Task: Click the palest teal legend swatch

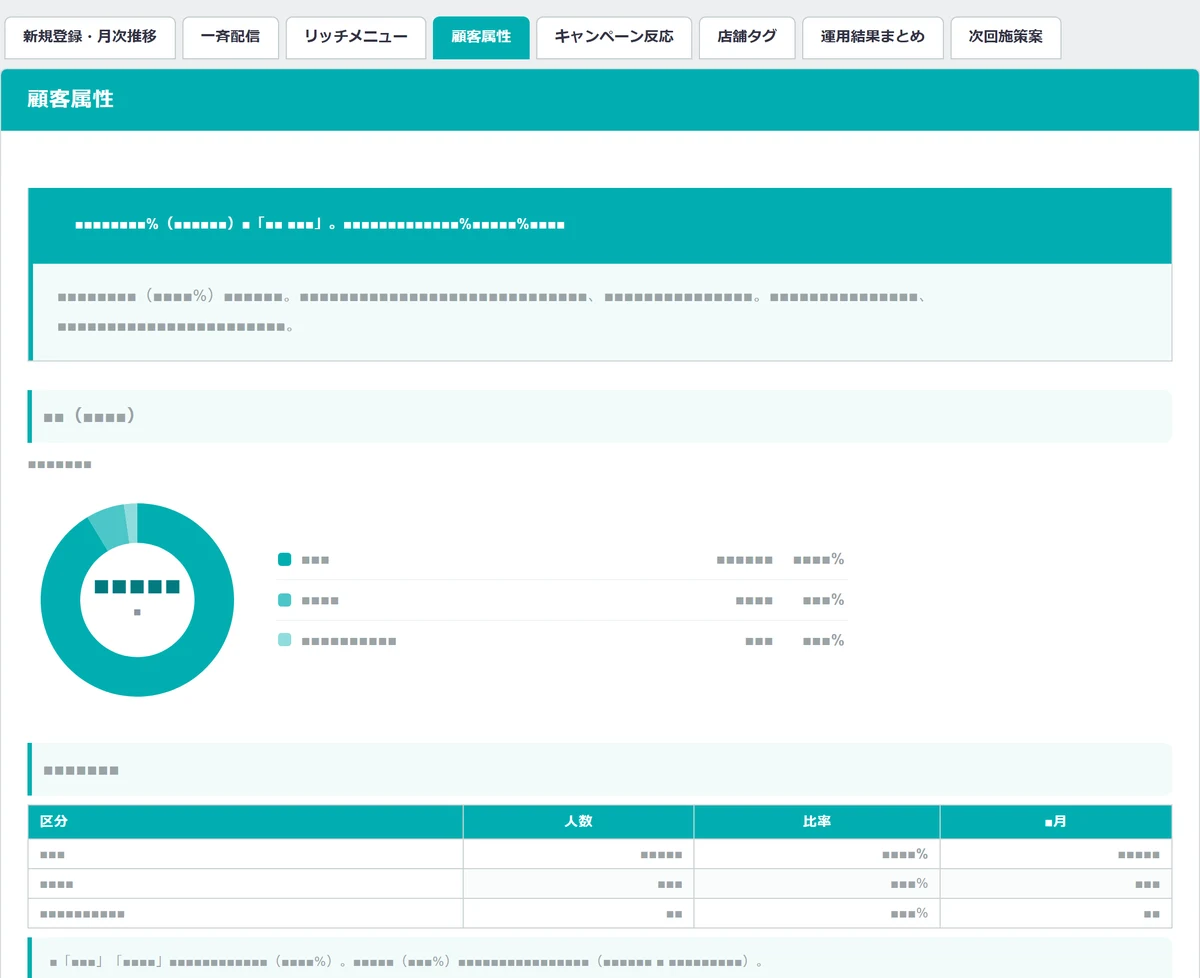Action: pos(285,640)
